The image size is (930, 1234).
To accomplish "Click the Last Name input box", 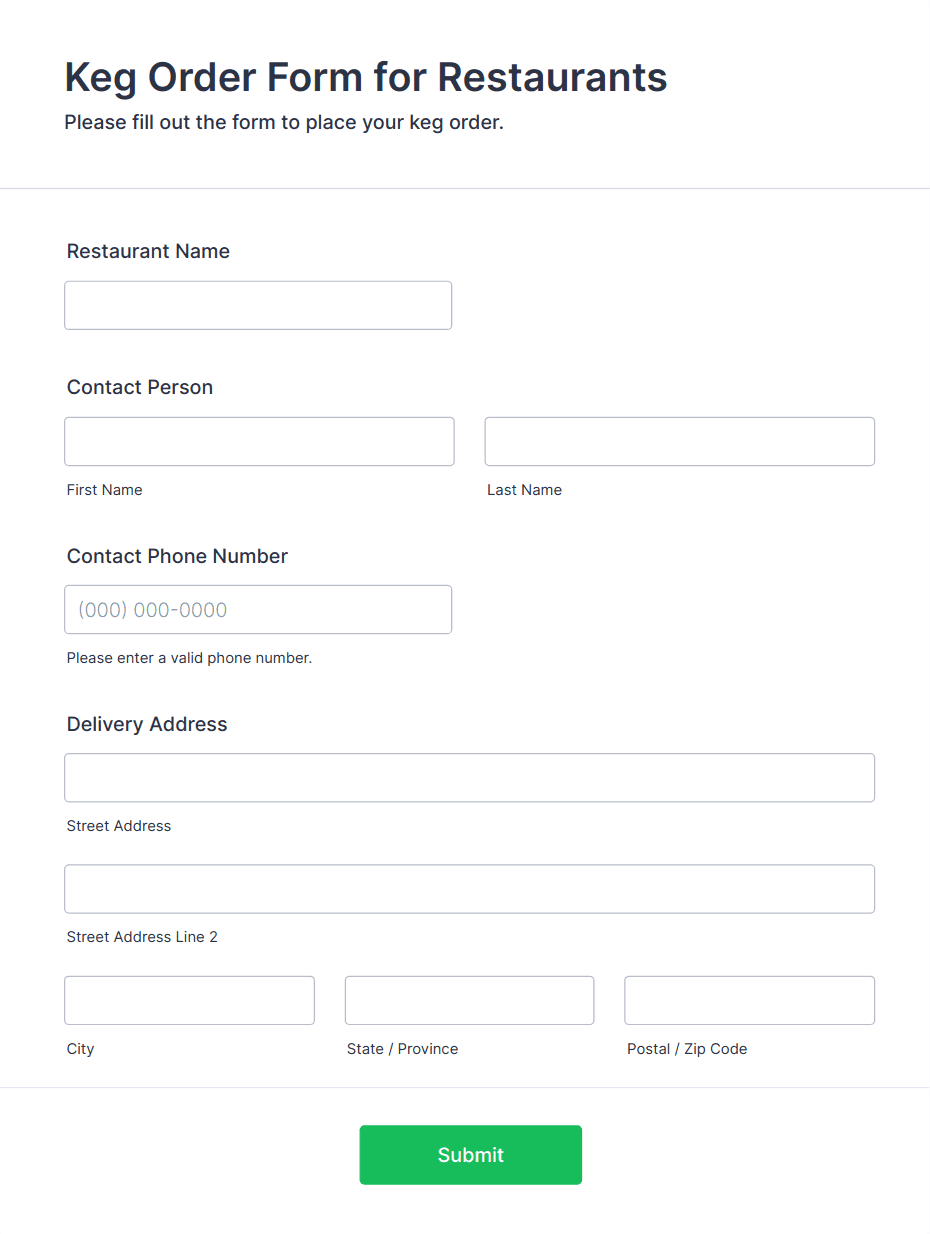I will click(679, 441).
